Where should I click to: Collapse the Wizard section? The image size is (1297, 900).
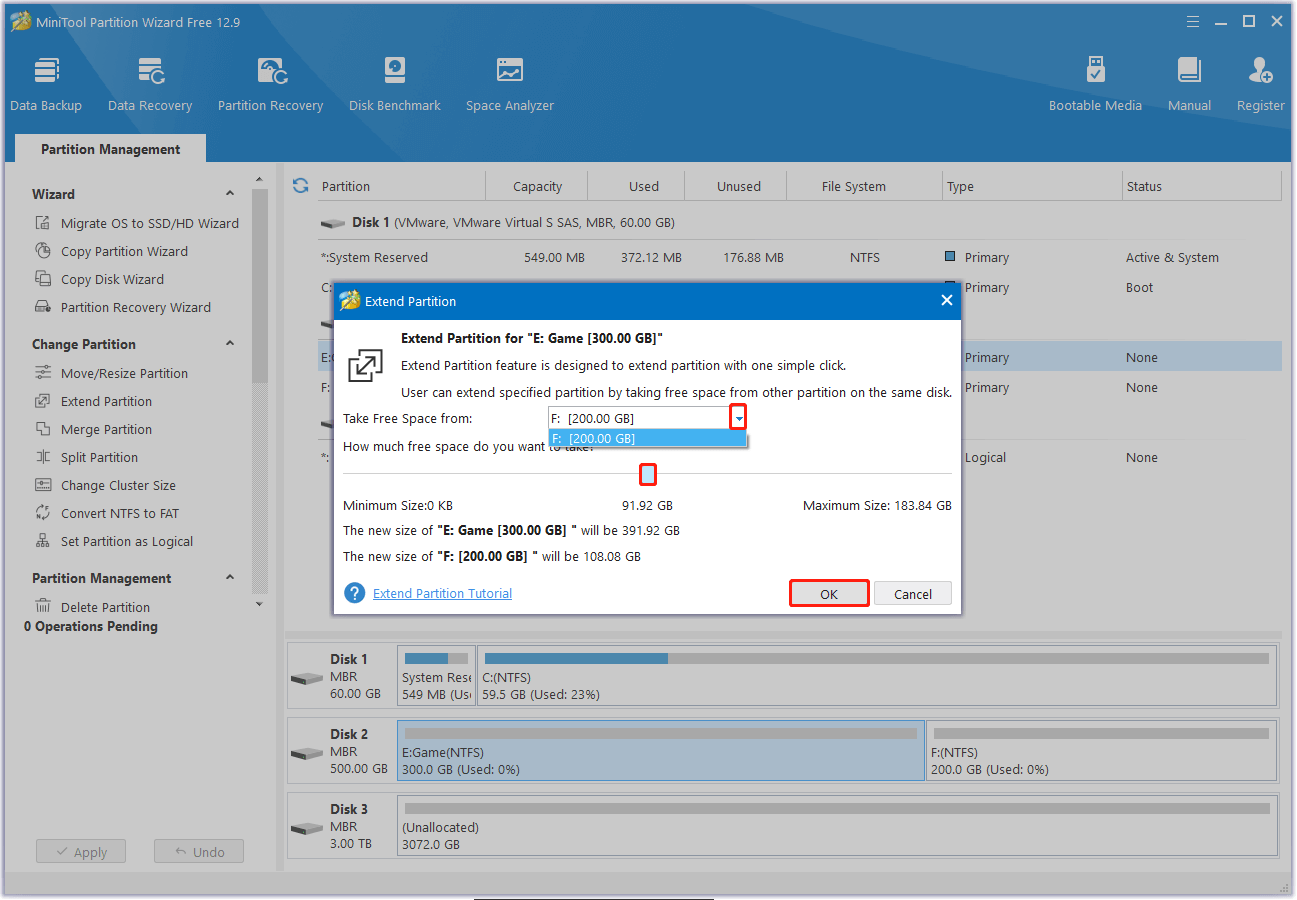tap(230, 194)
